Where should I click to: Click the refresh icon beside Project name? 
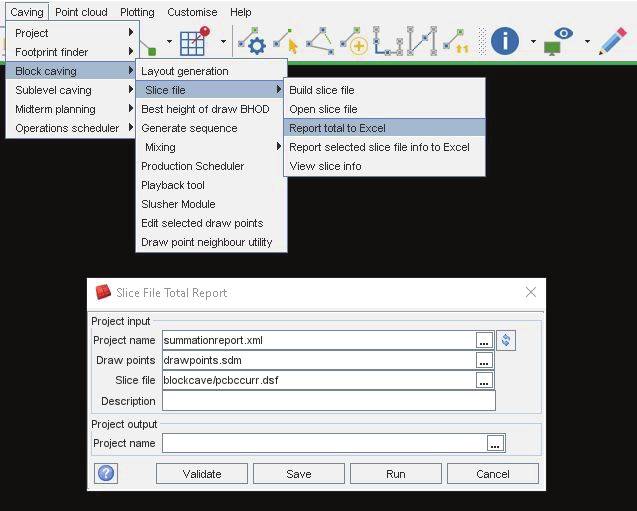pos(506,340)
